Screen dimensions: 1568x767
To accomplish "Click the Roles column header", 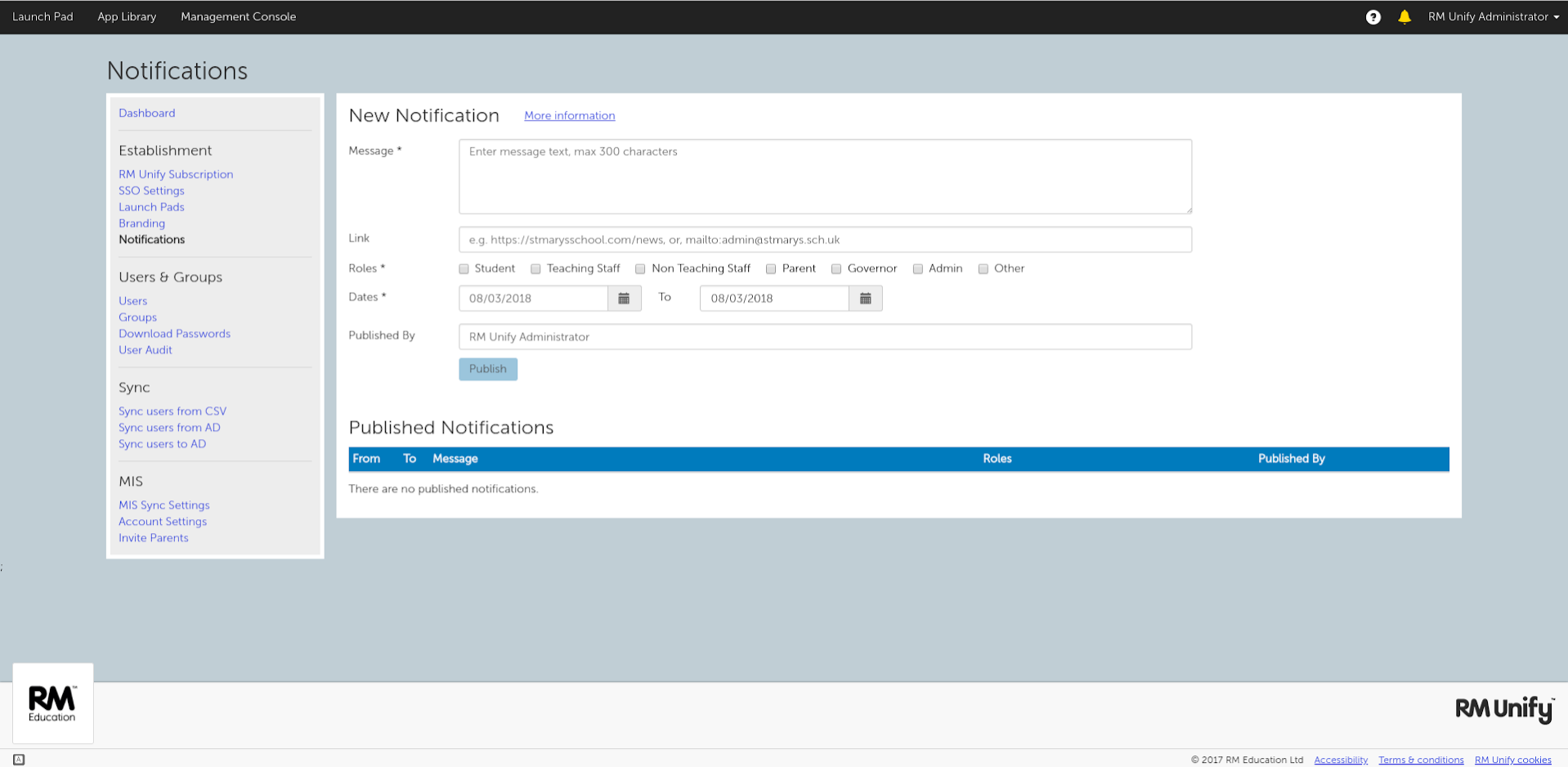I will click(997, 459).
